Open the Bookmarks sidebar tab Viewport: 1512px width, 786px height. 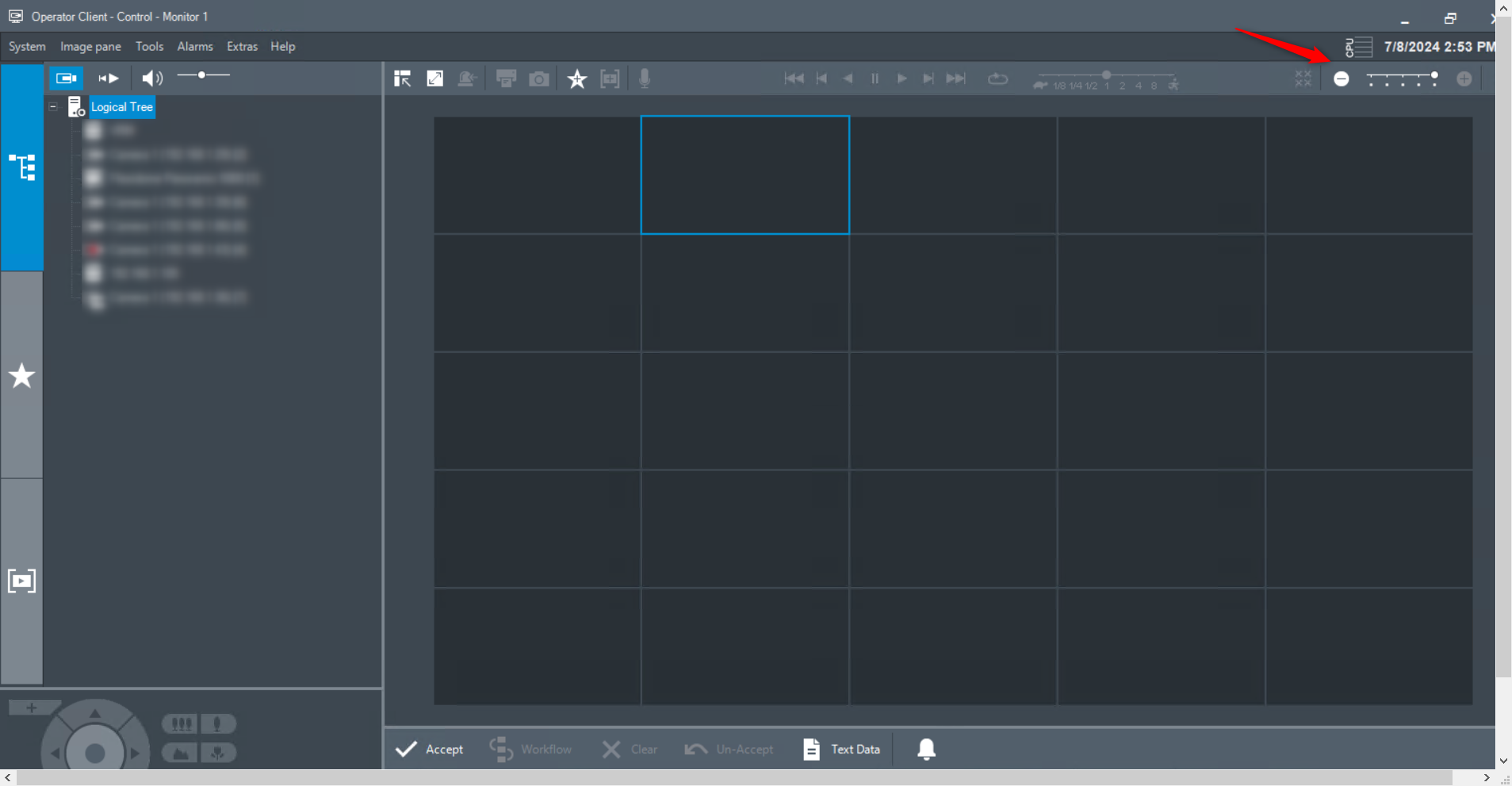21,581
